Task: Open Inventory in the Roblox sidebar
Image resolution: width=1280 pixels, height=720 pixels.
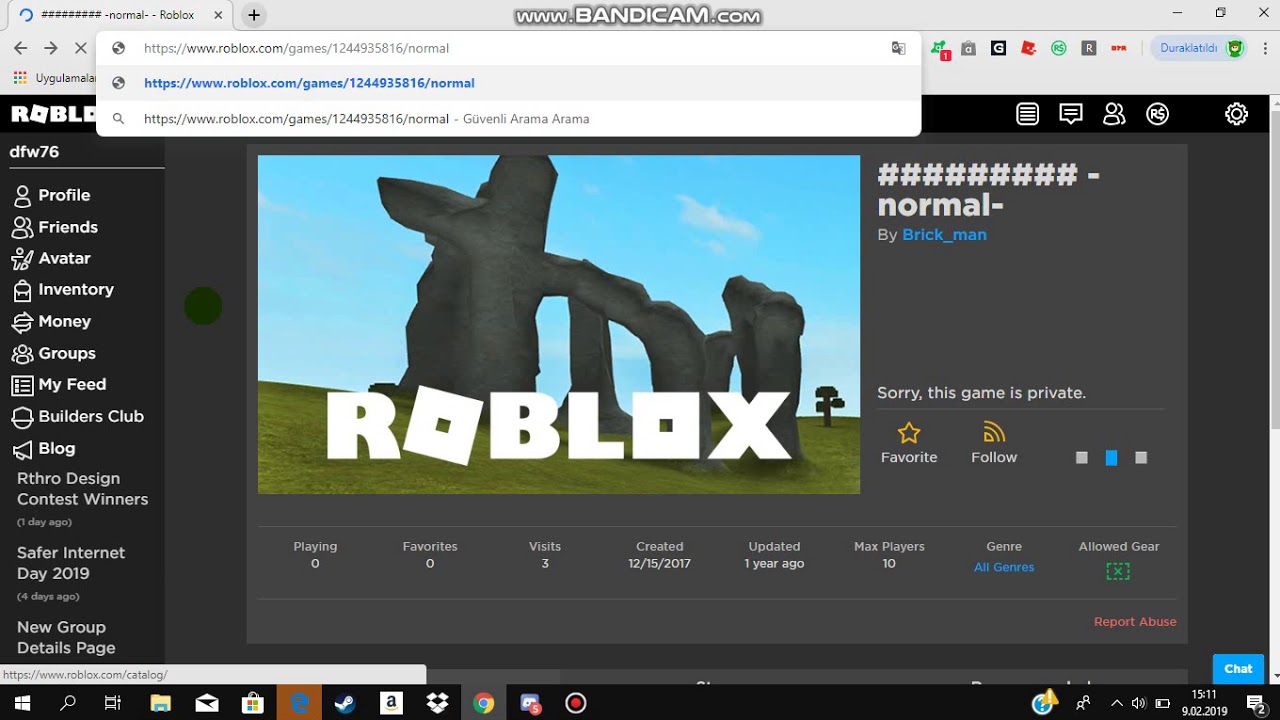Action: tap(76, 289)
